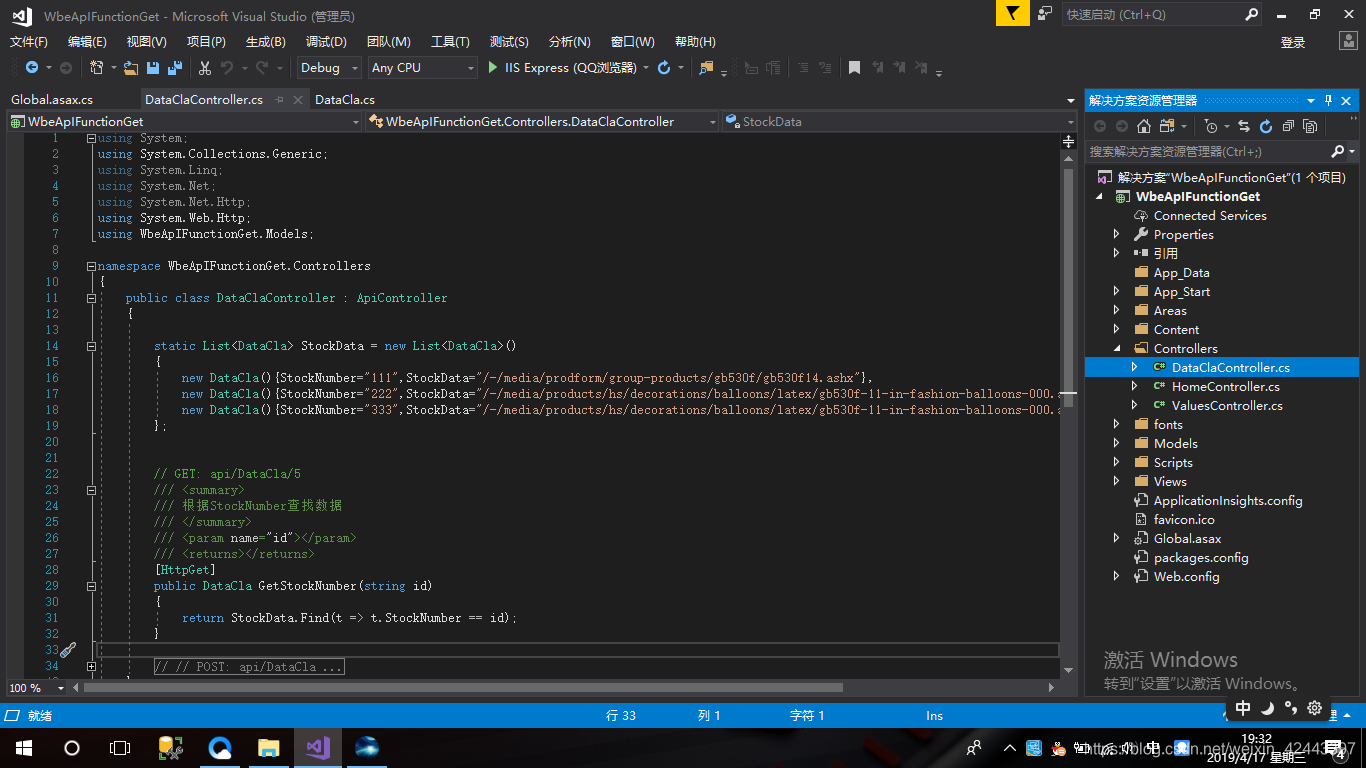The width and height of the screenshot is (1366, 768).
Task: Click the feedback icon next to Quick Launch
Action: [1045, 13]
